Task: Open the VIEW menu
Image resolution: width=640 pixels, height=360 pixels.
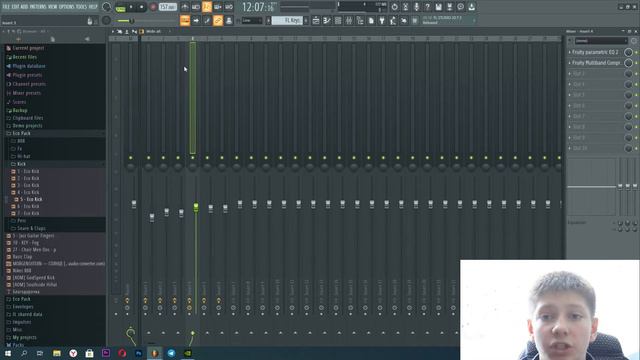Action: point(52,7)
